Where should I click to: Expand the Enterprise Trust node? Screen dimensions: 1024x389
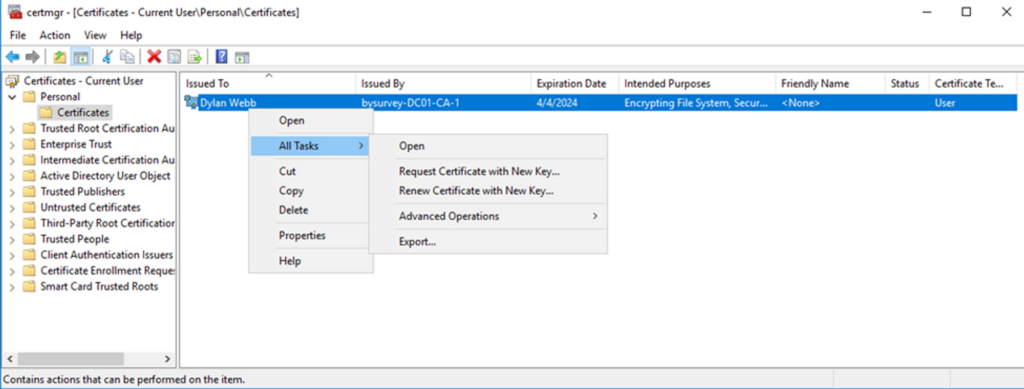coord(12,144)
